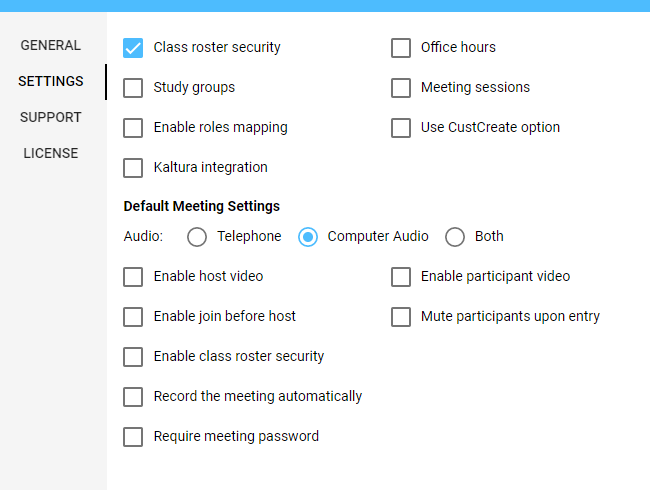
Task: Go to the License tab
Action: (51, 153)
